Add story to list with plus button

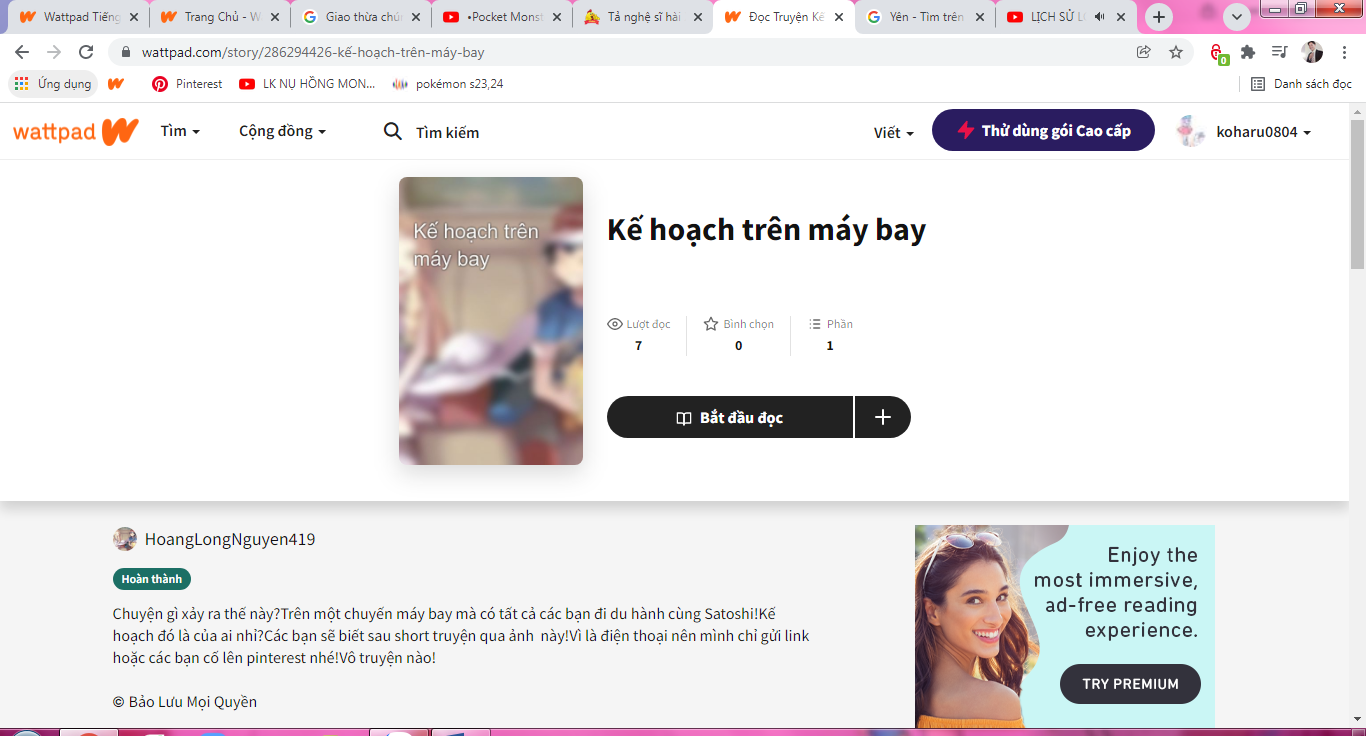point(883,417)
